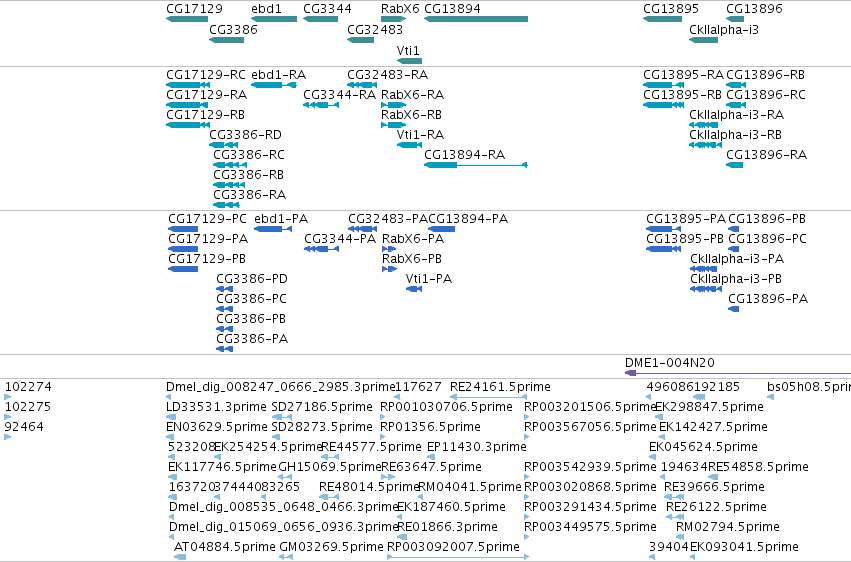Select the RE24161.5prime EST label

[x=500, y=387]
